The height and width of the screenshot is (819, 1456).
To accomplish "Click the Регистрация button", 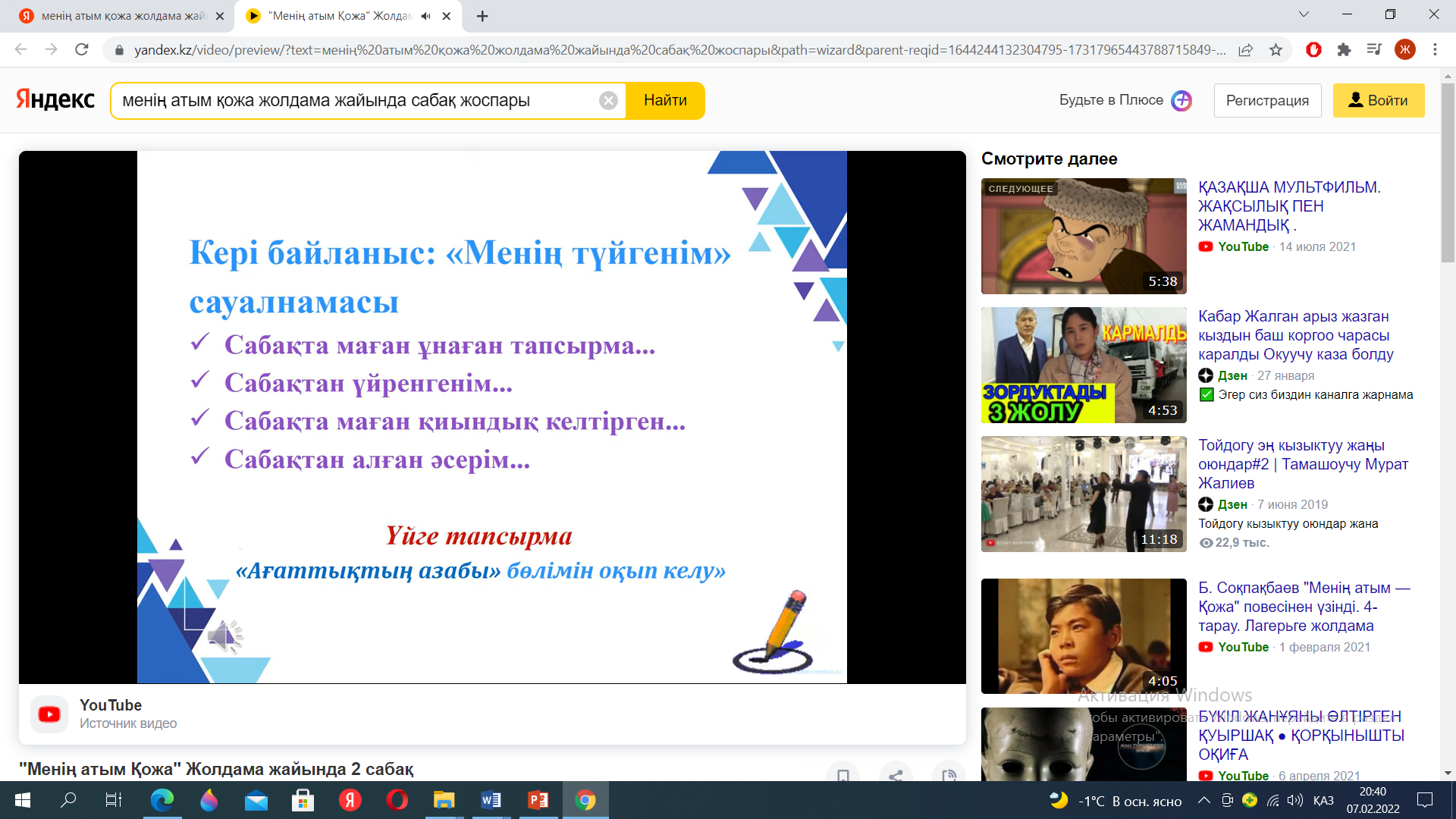I will [1267, 101].
